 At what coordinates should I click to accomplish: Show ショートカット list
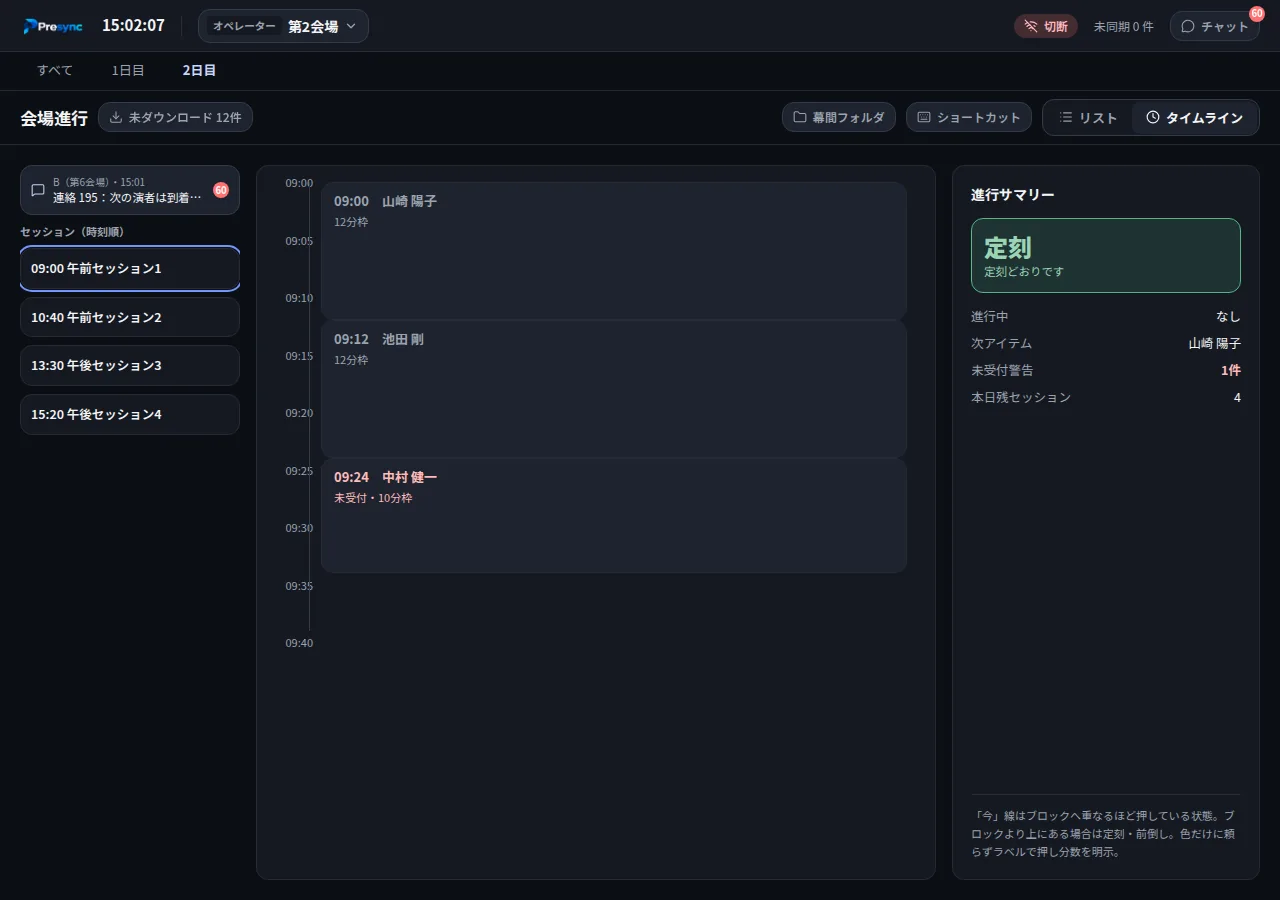pos(968,117)
